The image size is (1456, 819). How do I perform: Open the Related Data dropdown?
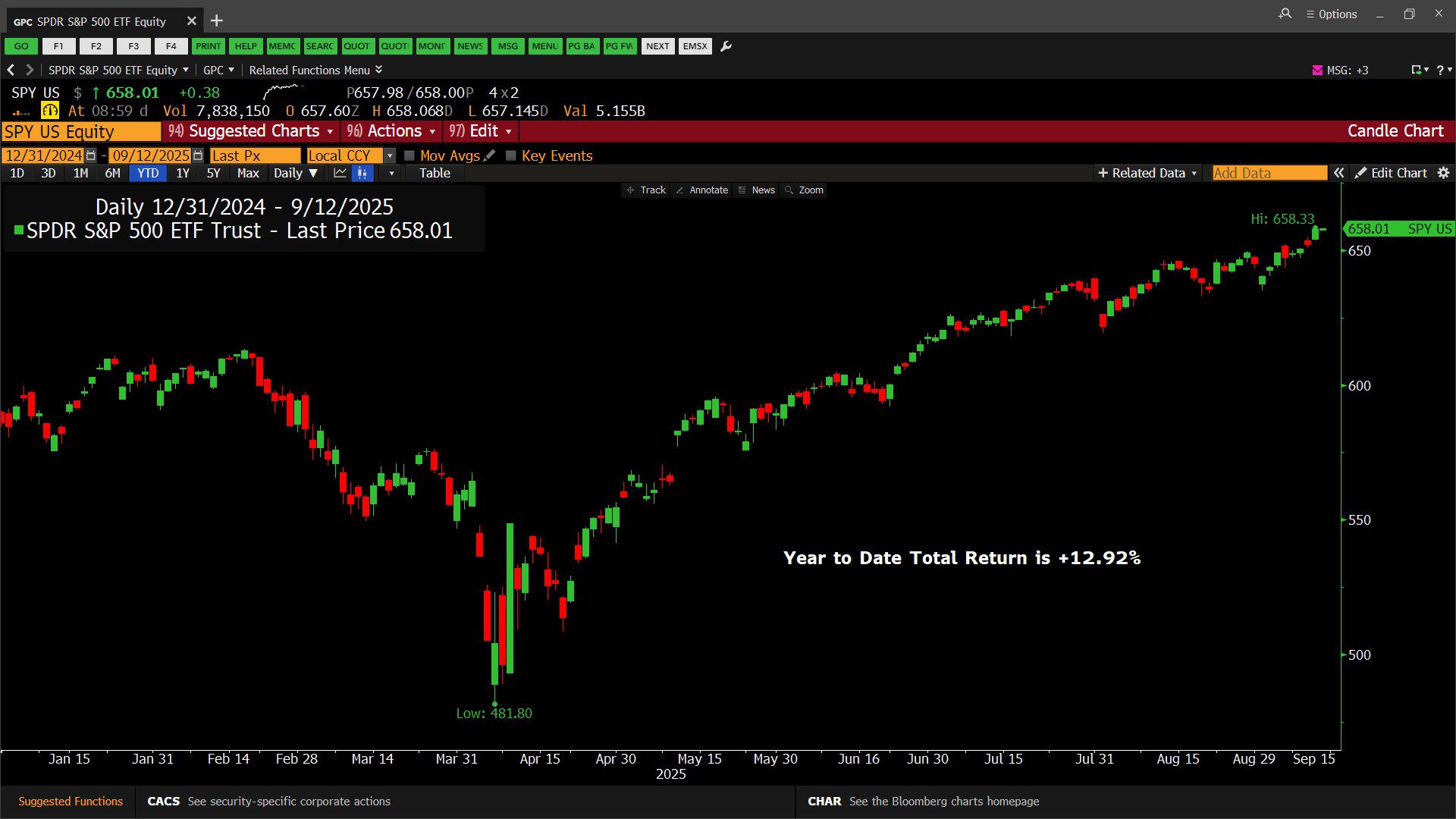coord(1147,173)
